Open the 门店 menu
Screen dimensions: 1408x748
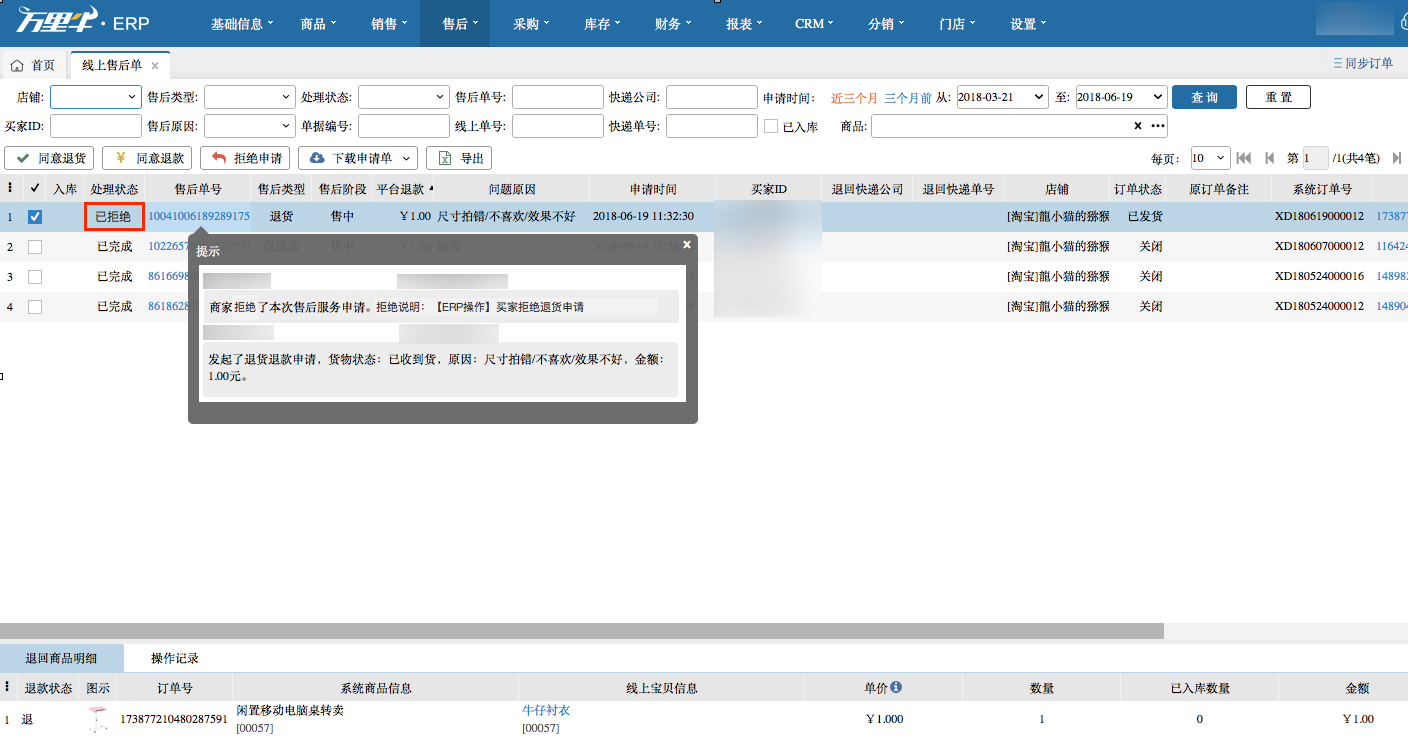coord(957,23)
